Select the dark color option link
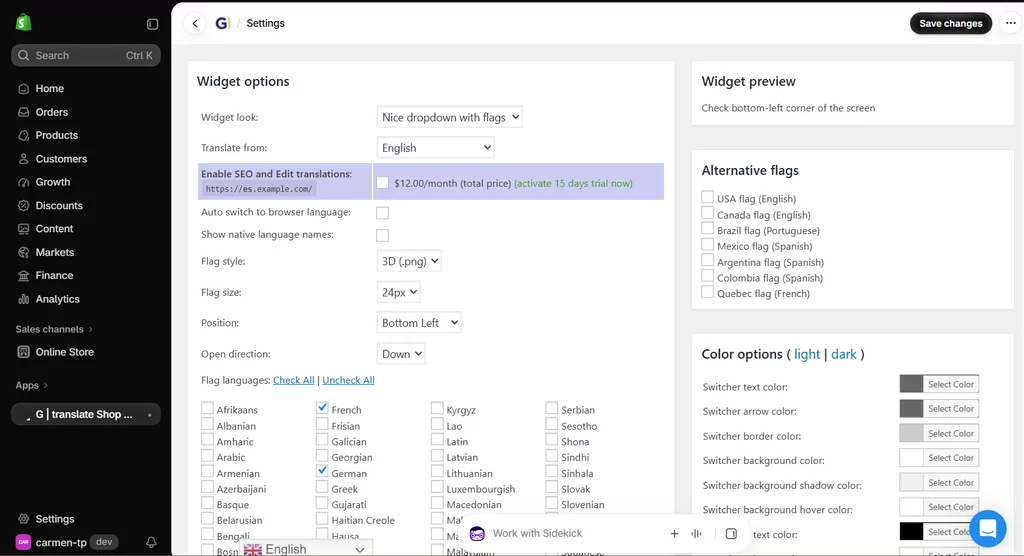 pos(843,354)
